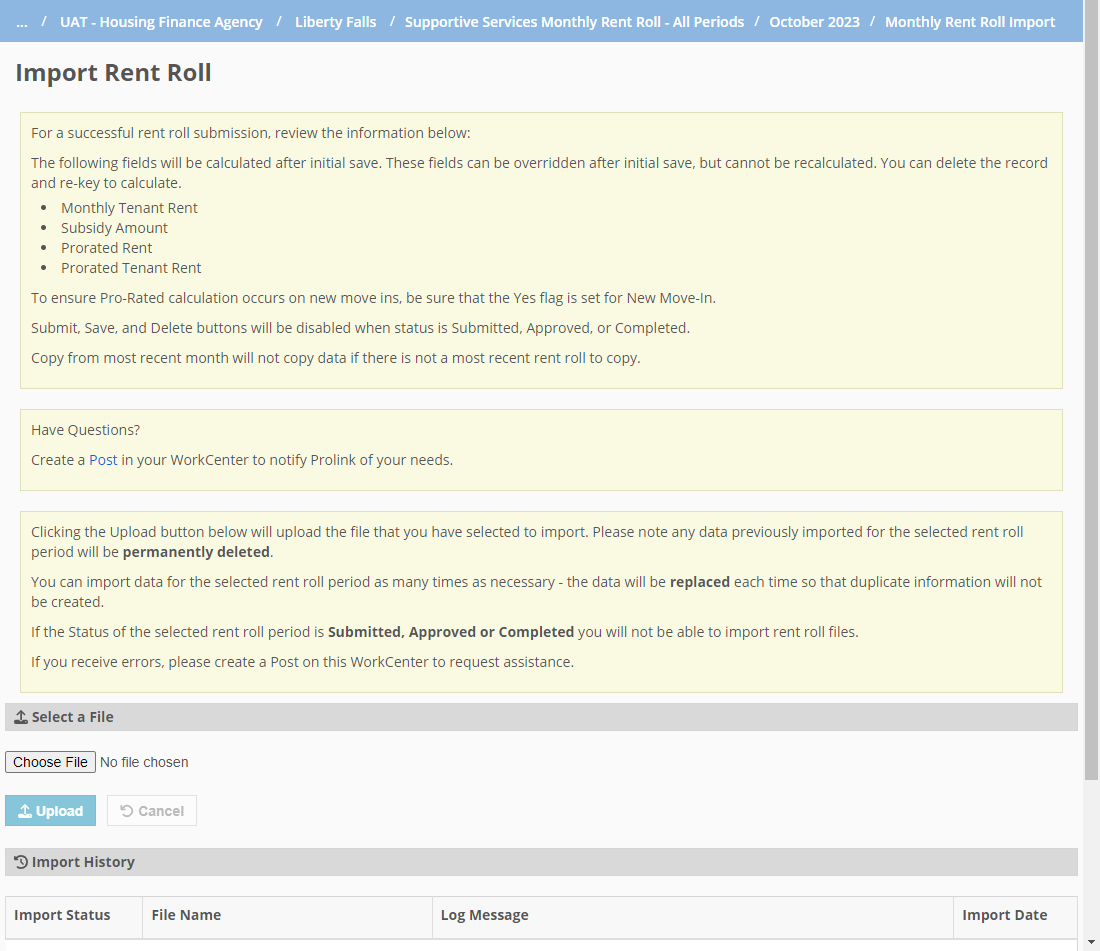Go to UAT - Housing Finance Agency breadcrumb
Image resolution: width=1100 pixels, height=951 pixels.
point(161,22)
